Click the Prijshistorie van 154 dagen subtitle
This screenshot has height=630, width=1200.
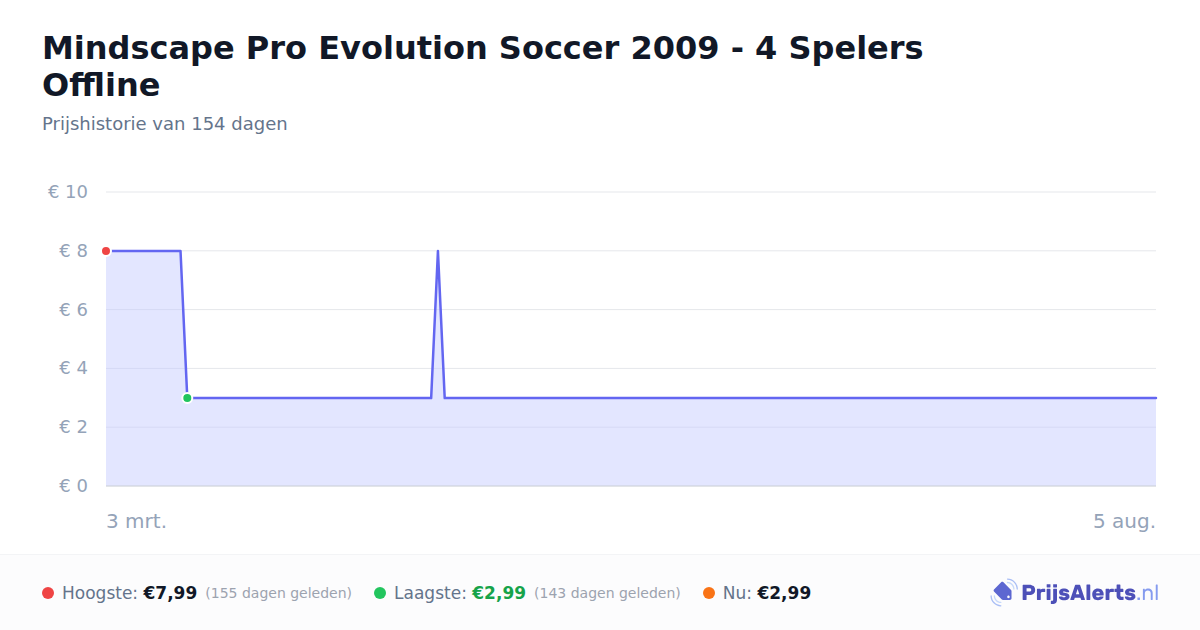[165, 124]
